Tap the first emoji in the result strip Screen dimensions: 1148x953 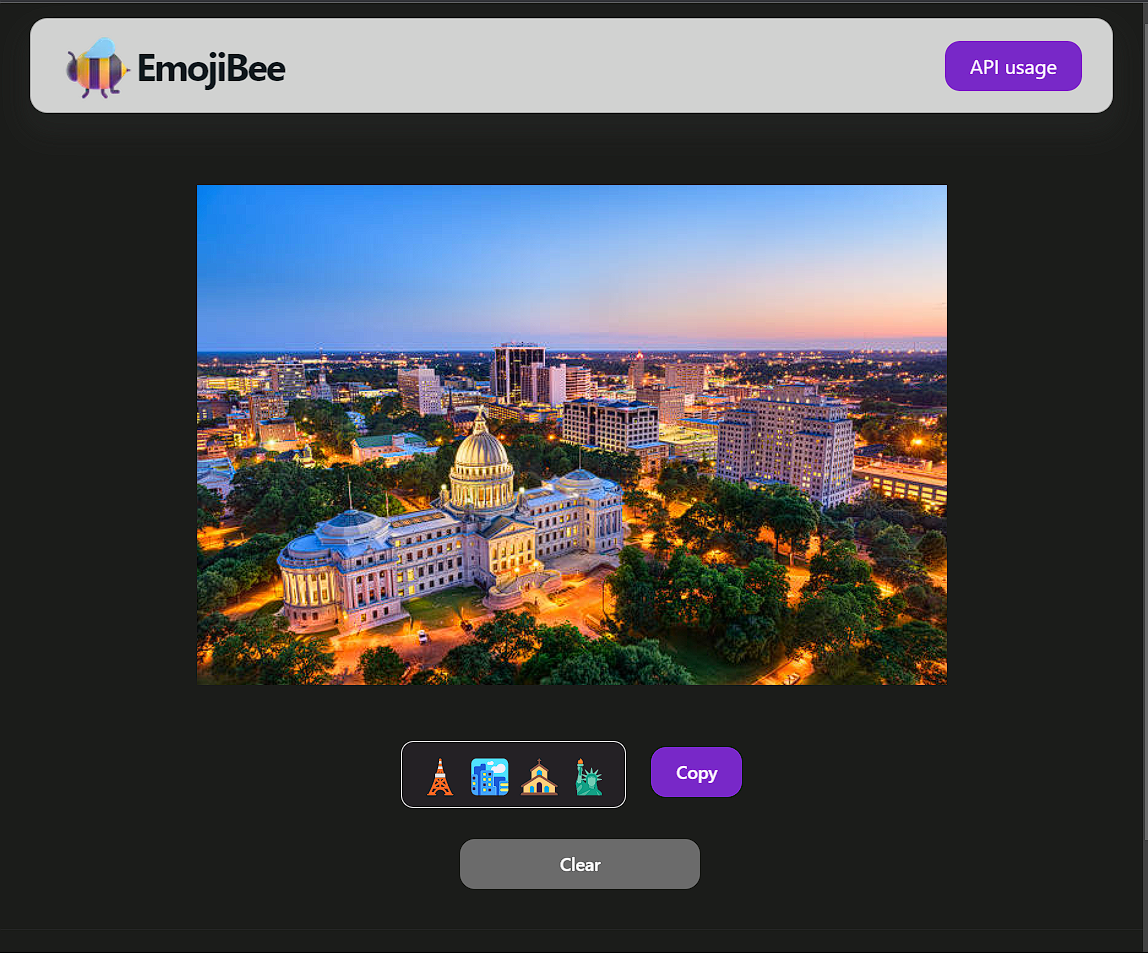(x=440, y=776)
